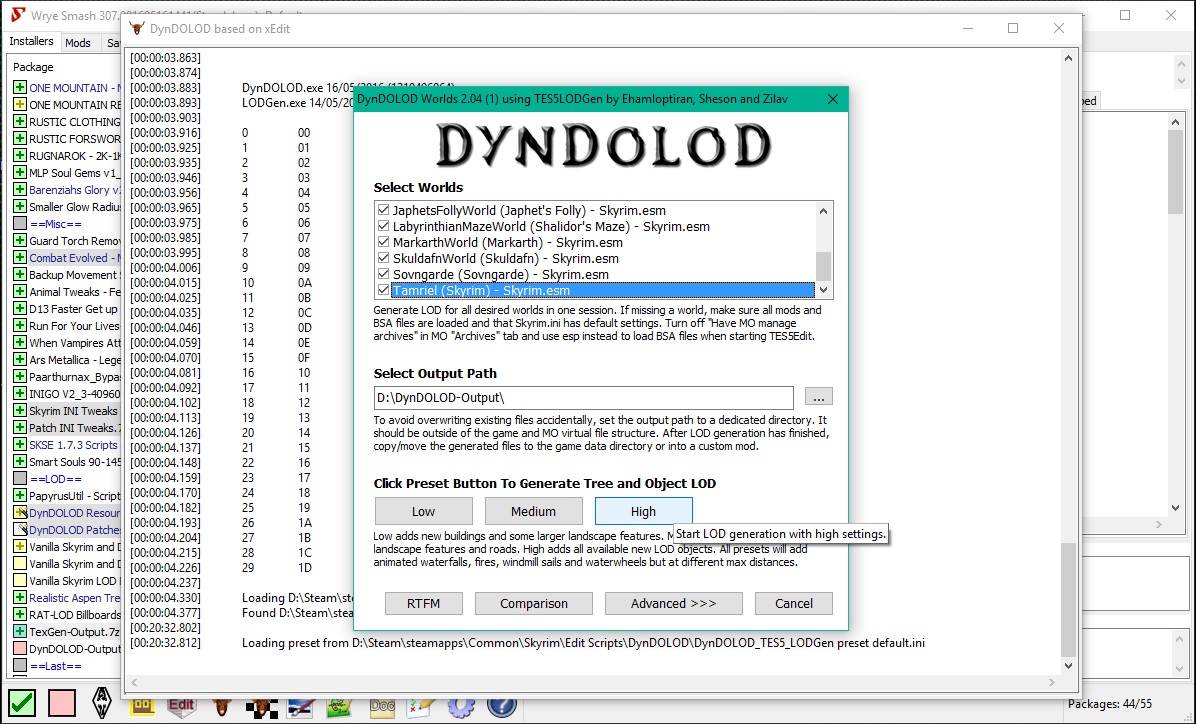Screen dimensions: 1196x724
Task: Click the green checkmark icon in Wrye Smash's bottom toolbar
Action: [22, 703]
